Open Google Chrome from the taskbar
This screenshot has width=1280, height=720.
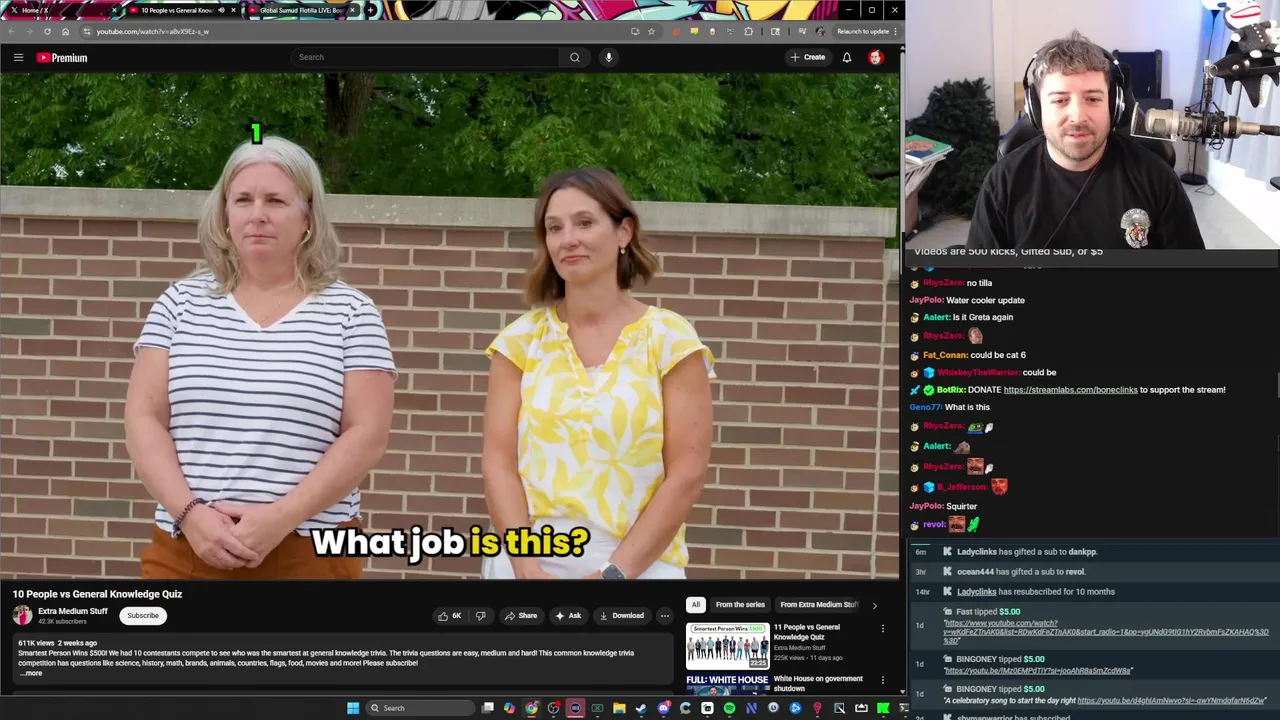[x=531, y=708]
